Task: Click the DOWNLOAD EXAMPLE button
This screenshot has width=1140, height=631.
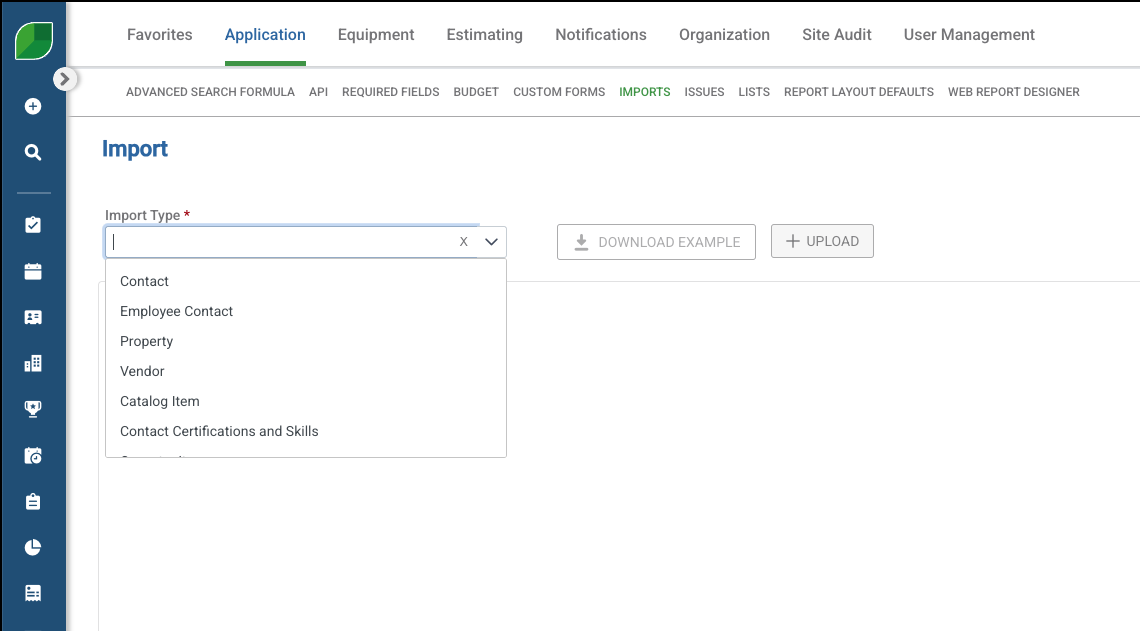Action: coord(656,242)
